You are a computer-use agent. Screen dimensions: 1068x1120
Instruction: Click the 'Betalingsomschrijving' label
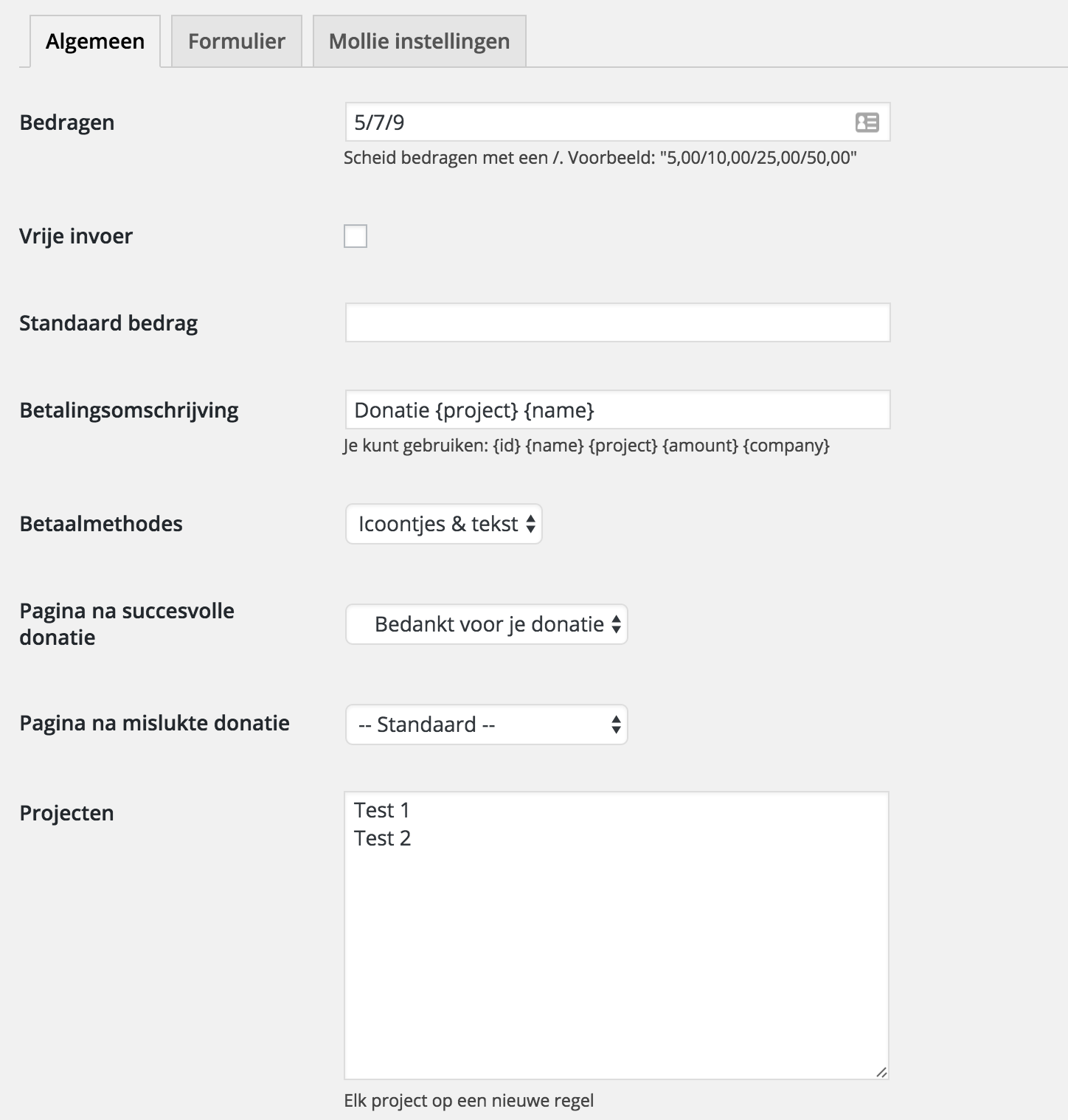coord(129,410)
